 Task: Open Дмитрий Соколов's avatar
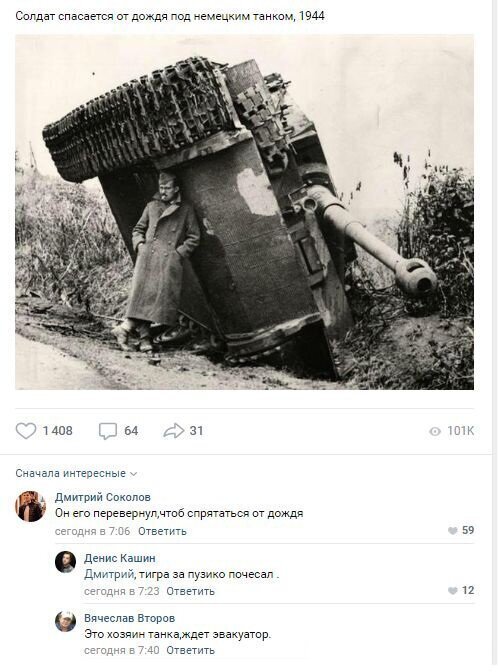[x=30, y=506]
